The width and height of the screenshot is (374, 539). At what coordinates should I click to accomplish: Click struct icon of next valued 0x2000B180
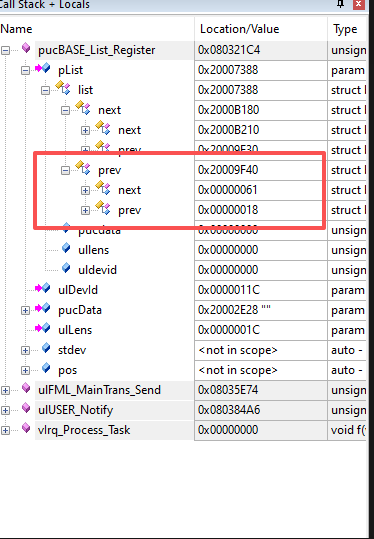[x=83, y=108]
